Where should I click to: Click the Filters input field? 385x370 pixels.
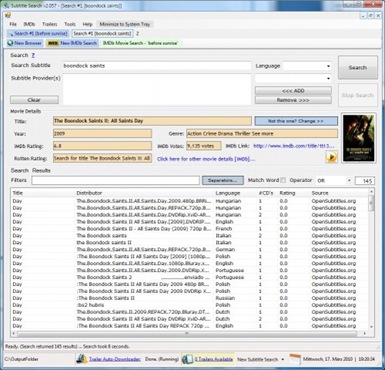tap(116, 180)
